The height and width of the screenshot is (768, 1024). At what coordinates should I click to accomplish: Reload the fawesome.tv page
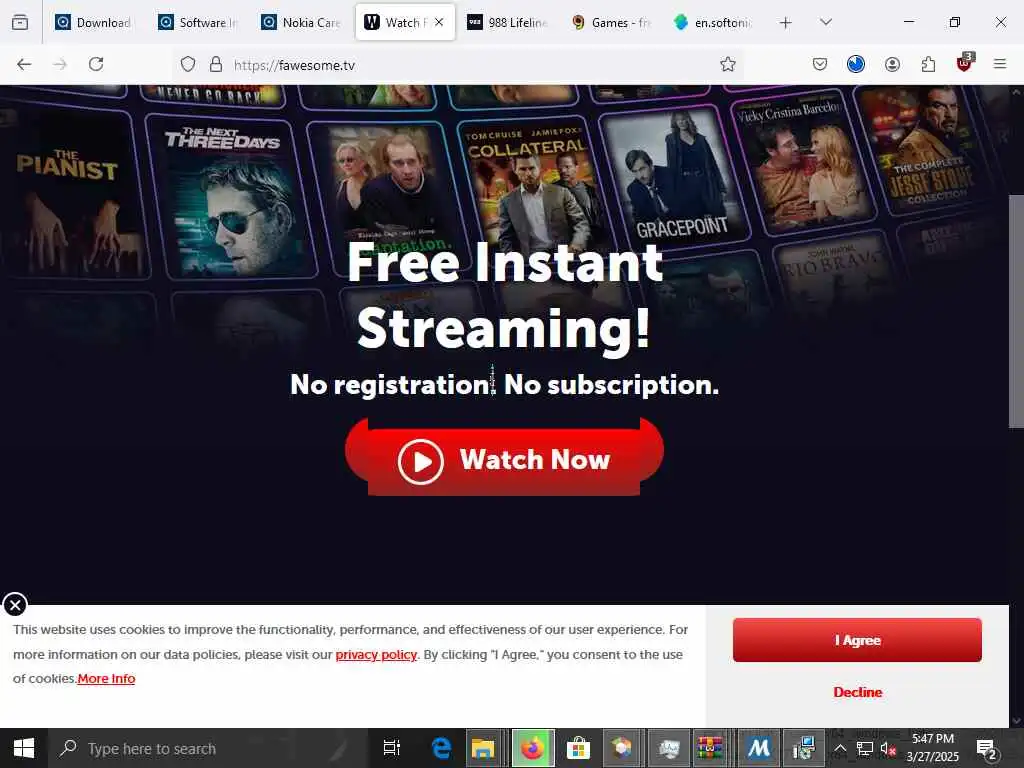pos(96,64)
